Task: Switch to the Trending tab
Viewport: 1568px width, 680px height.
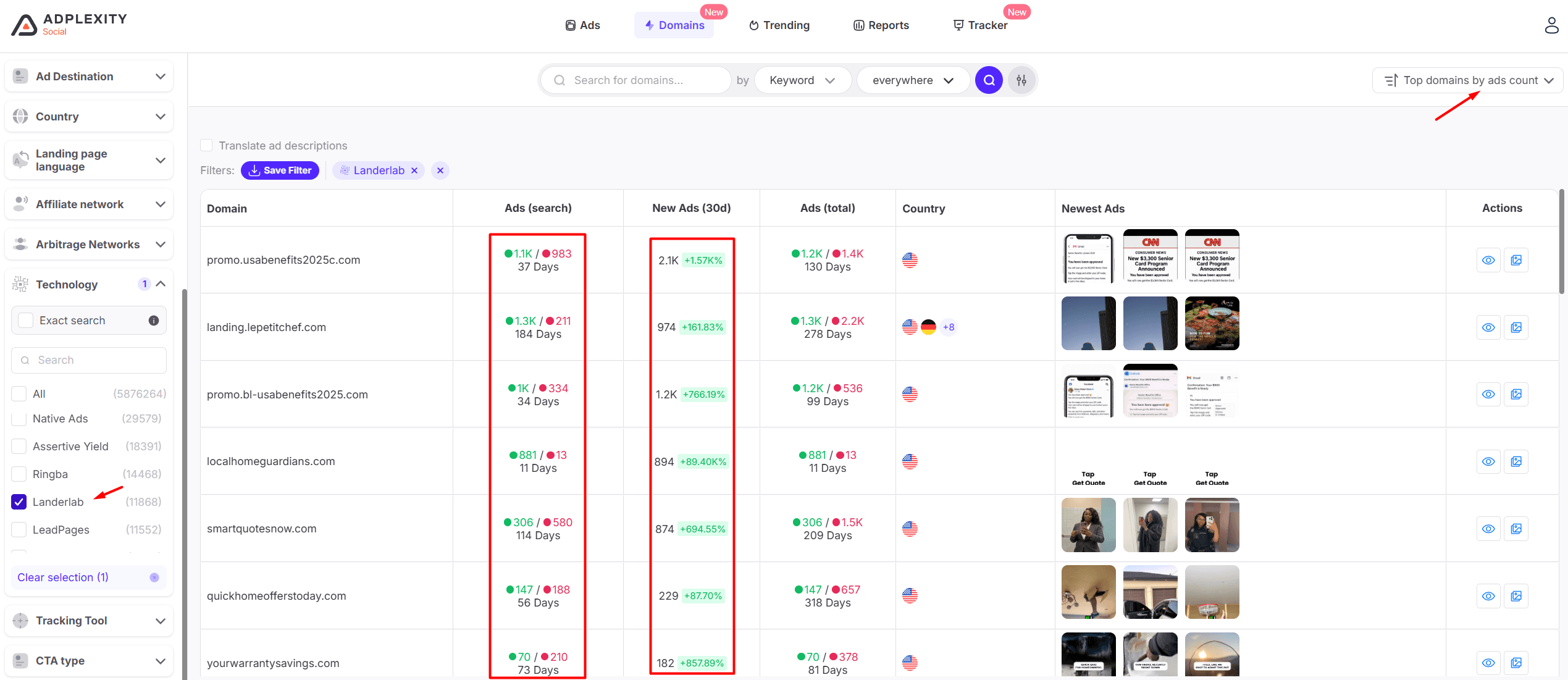Action: point(779,25)
